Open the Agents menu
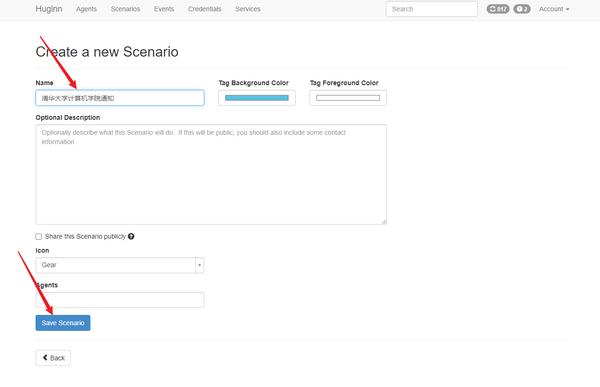 tap(86, 9)
